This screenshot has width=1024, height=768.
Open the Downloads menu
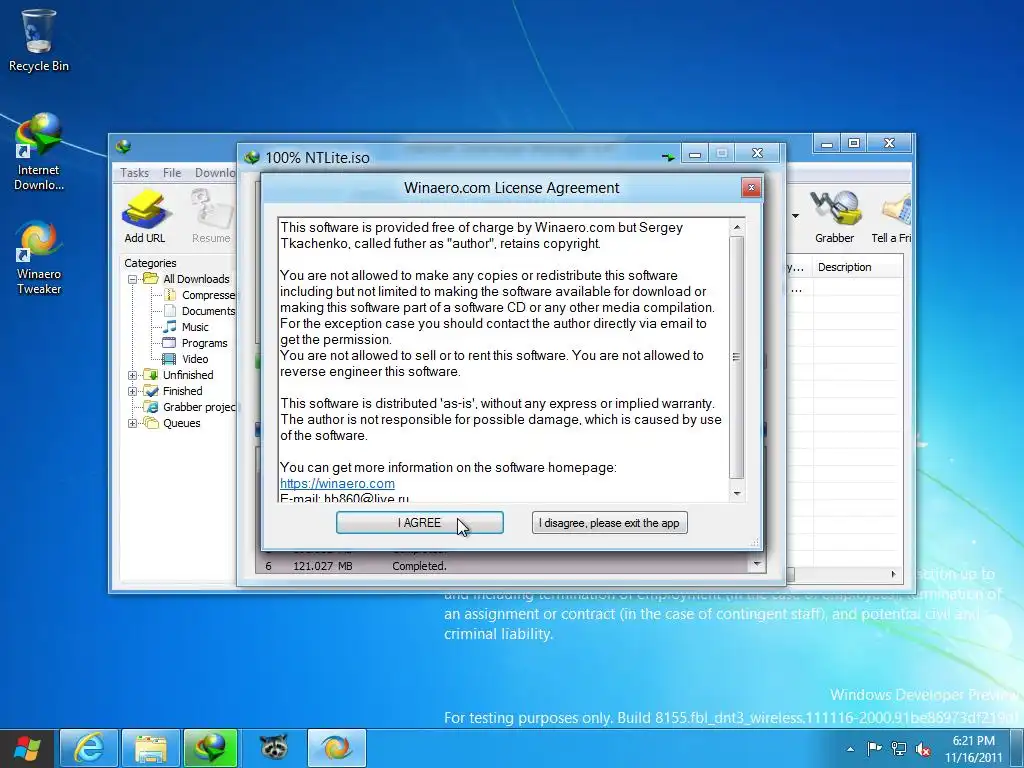pos(215,172)
